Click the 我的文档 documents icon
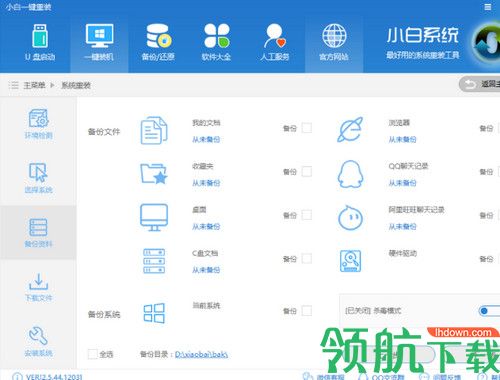This screenshot has width=500, height=380. tap(154, 130)
